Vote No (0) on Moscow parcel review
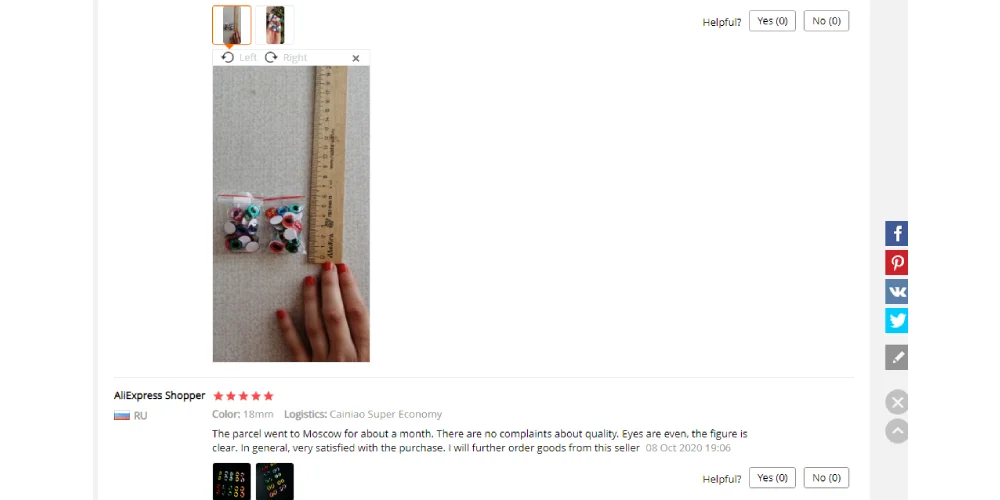This screenshot has height=500, width=1000. pyautogui.click(x=827, y=478)
